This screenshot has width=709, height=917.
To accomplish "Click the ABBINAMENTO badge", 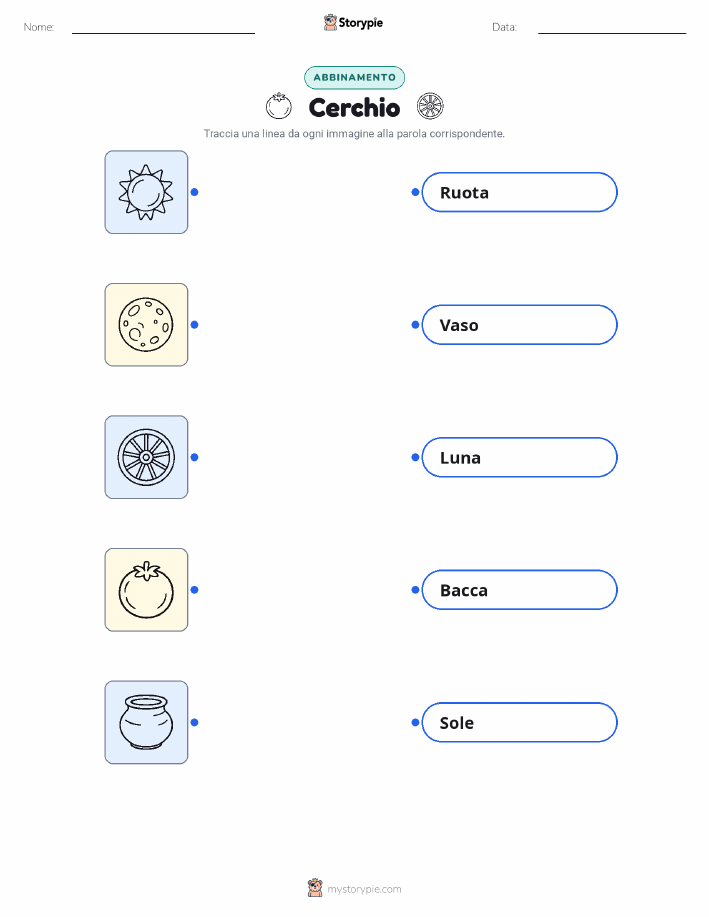I will tap(354, 78).
